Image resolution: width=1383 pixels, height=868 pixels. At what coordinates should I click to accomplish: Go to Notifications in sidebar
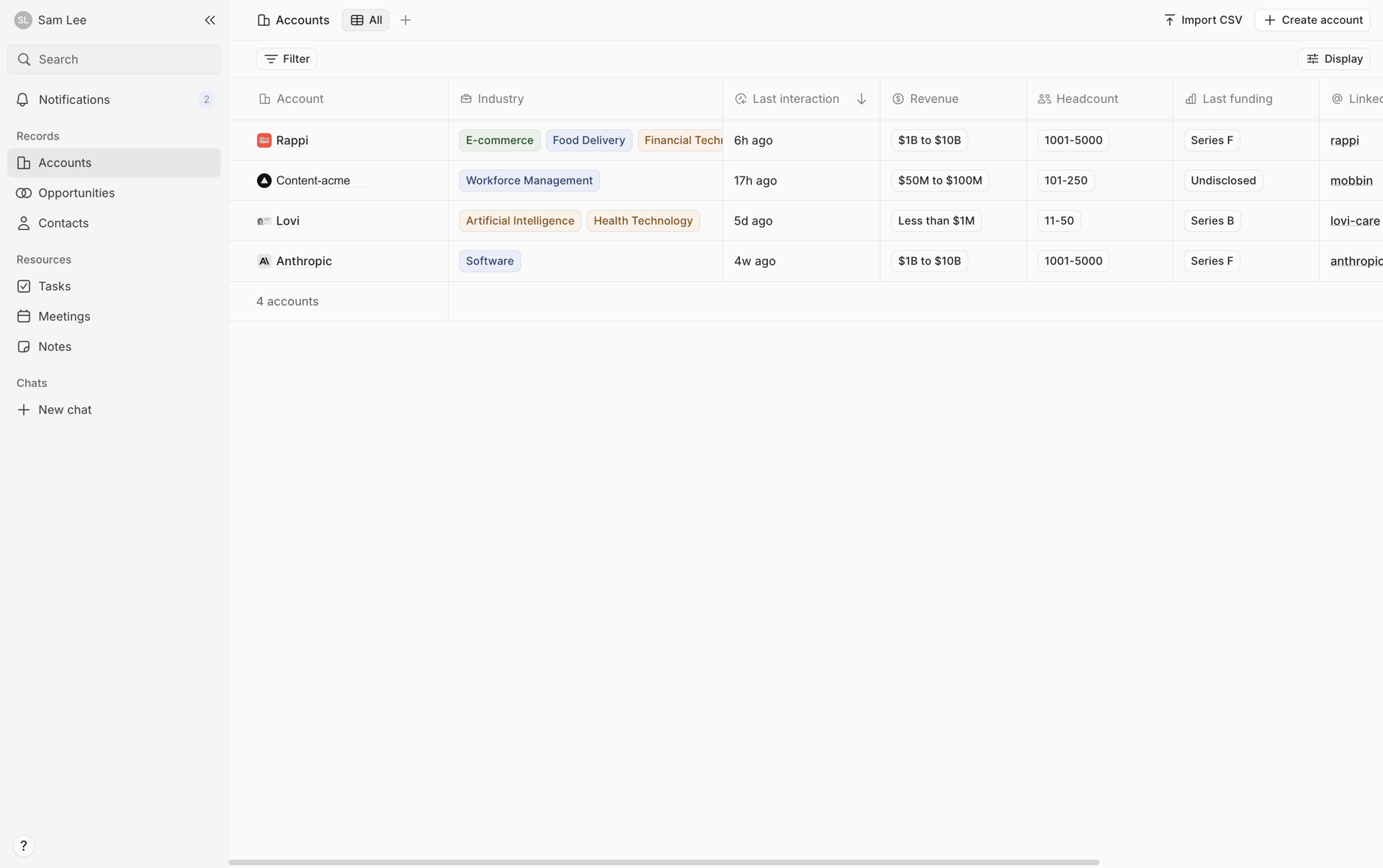(114, 99)
